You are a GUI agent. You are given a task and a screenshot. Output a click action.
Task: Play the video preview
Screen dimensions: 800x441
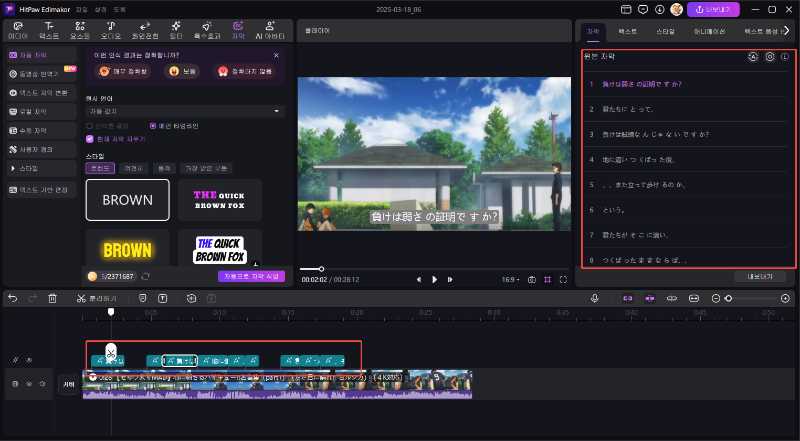click(x=435, y=279)
